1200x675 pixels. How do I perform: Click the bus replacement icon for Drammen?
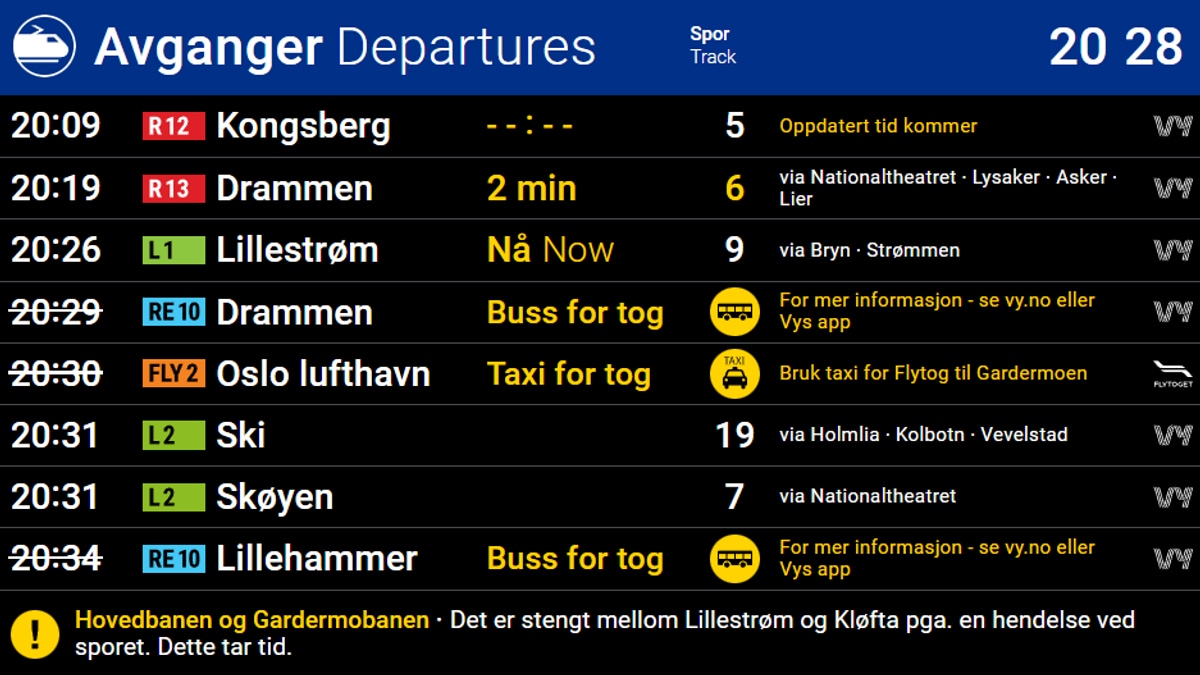click(735, 312)
